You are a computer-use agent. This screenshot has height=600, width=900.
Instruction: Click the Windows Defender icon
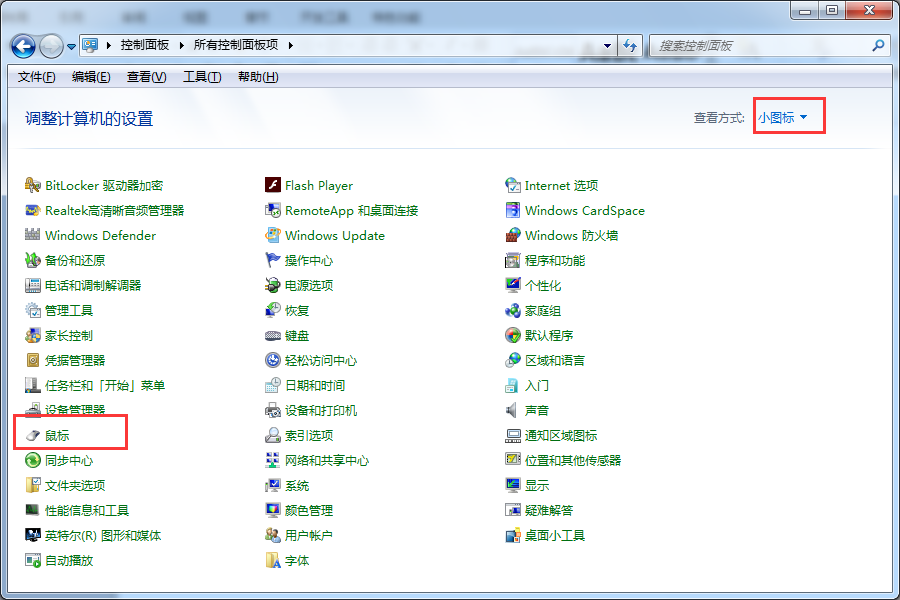tap(33, 235)
